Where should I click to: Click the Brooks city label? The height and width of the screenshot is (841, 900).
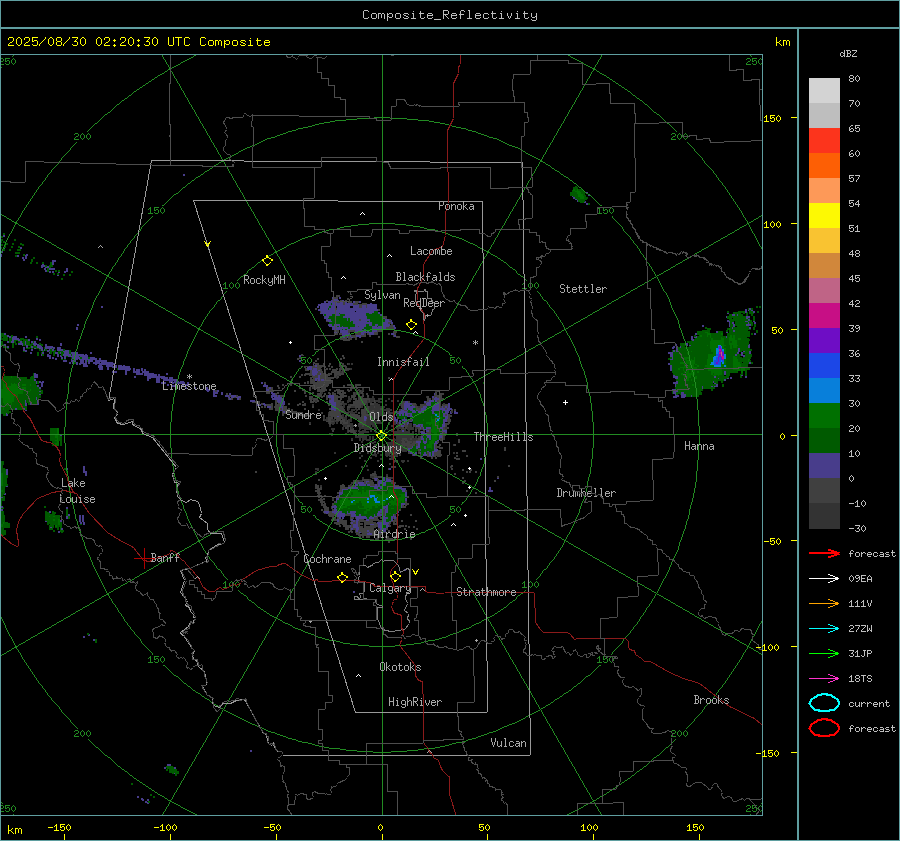click(711, 700)
